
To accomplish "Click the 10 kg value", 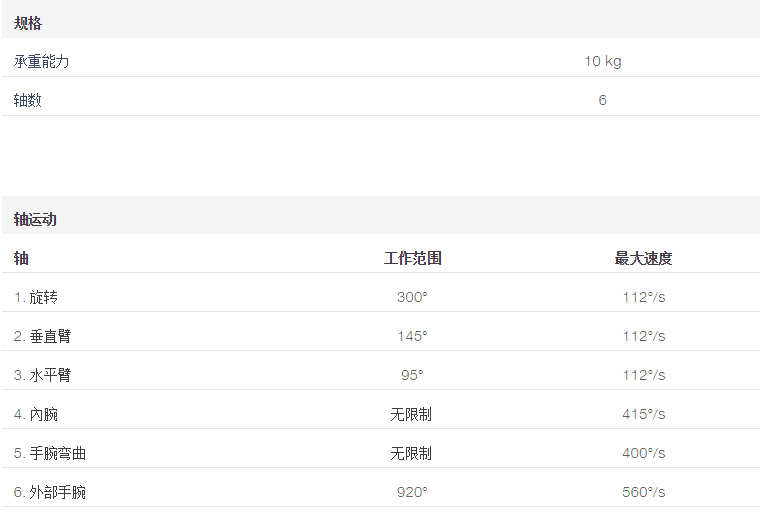I will click(x=602, y=61).
